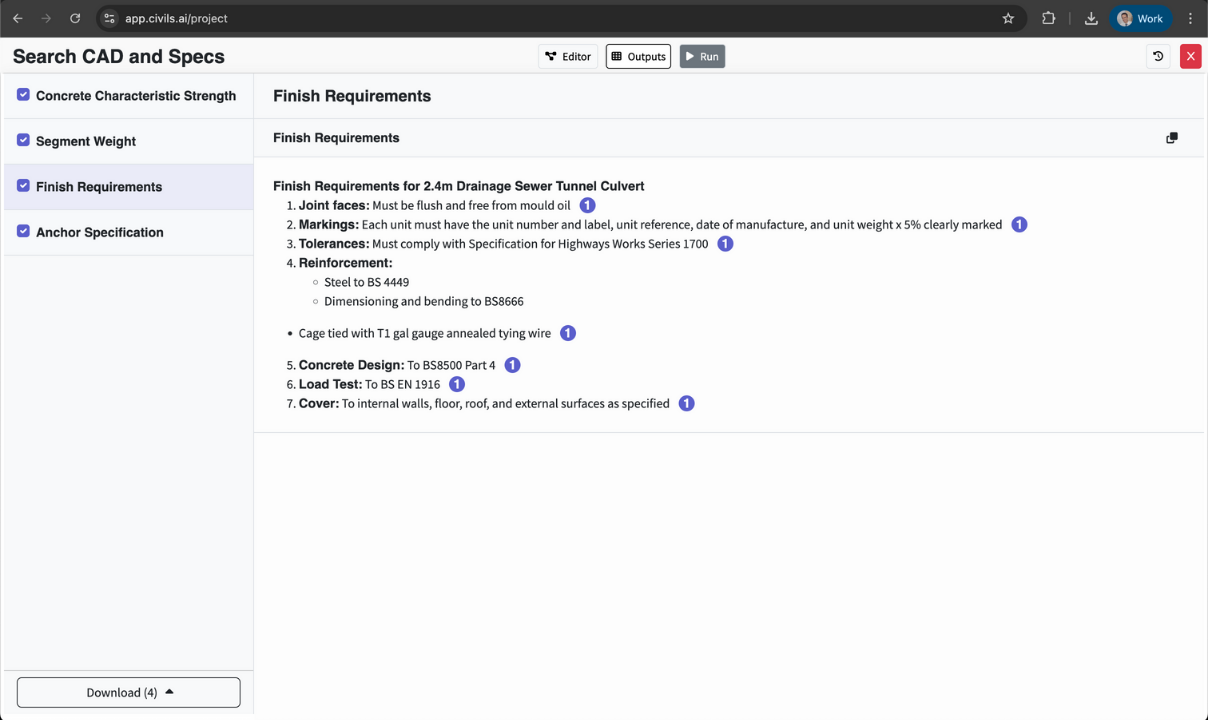Click the copy icon beside Finish Requirements
This screenshot has height=720, width=1208.
(1172, 138)
